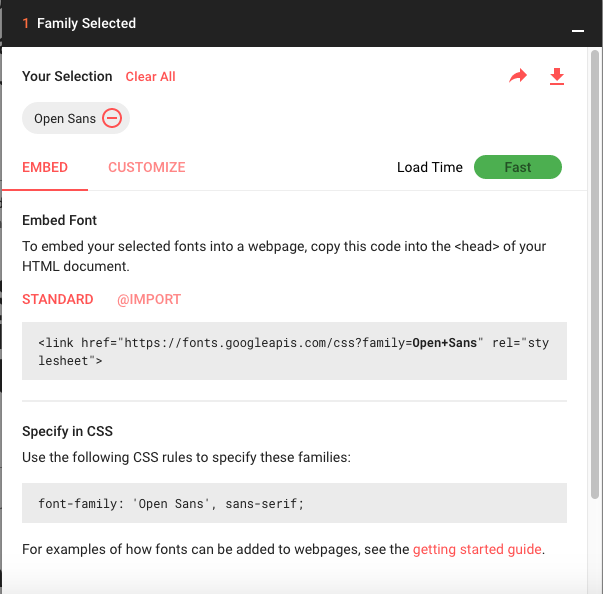Click the Fast load time indicator

coord(518,167)
